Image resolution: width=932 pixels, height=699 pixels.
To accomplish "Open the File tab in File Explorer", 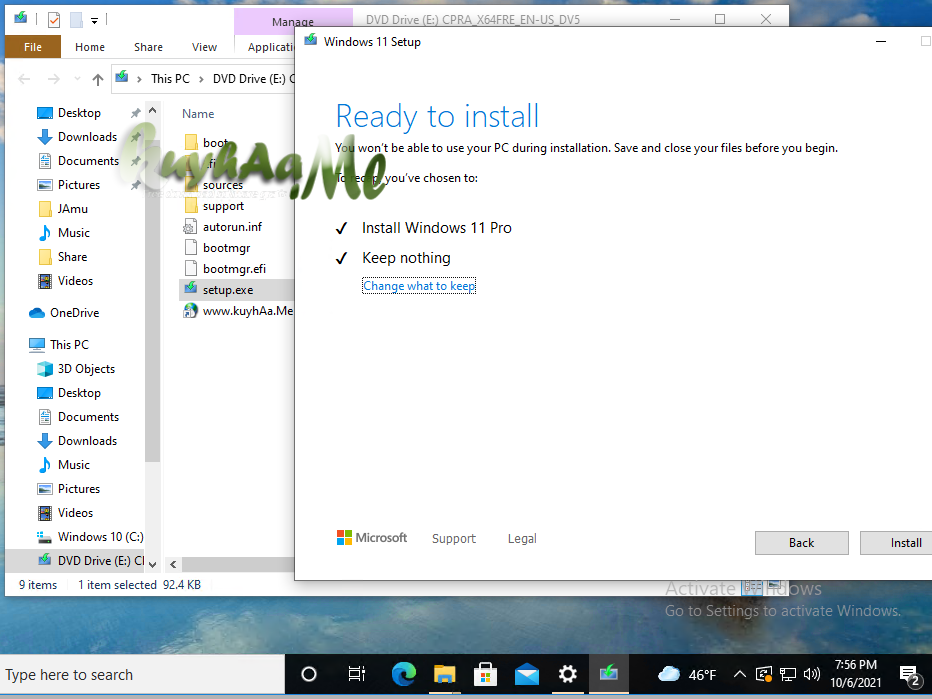I will [x=33, y=47].
